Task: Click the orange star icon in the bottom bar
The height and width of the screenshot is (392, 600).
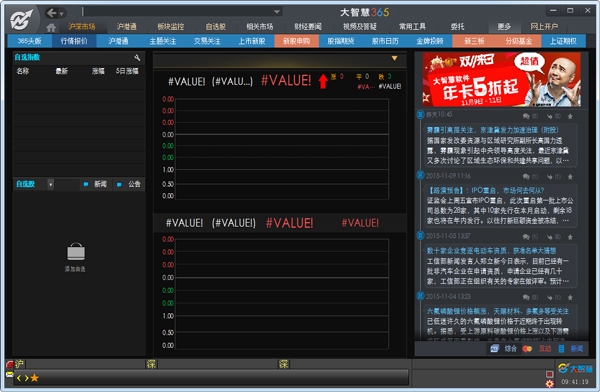Action: click(x=34, y=378)
